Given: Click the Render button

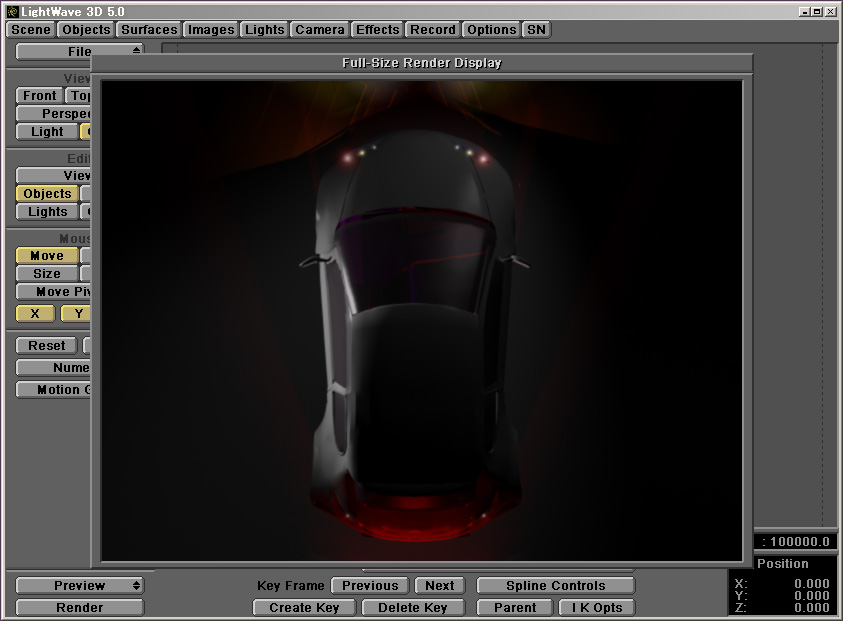Looking at the screenshot, I should (80, 608).
